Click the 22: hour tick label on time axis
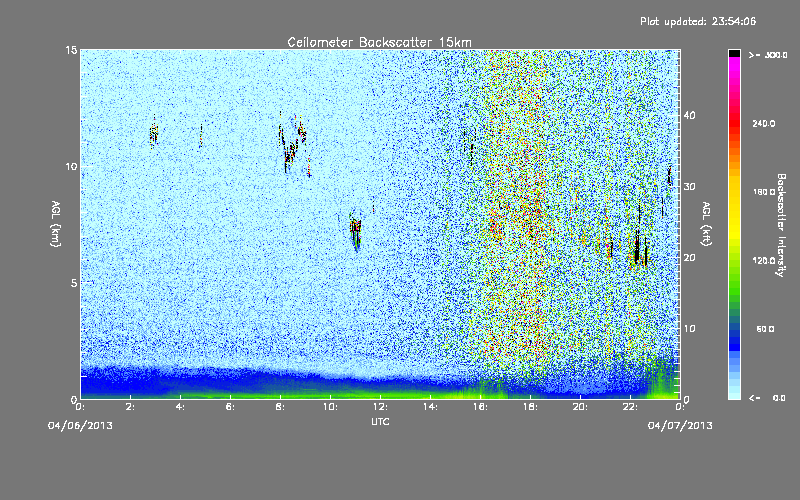Viewport: 800px width, 500px height. point(630,407)
